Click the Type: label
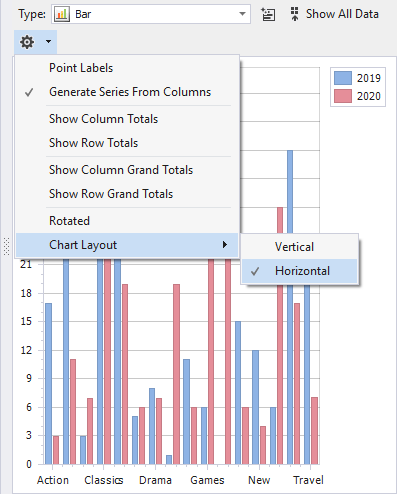The width and height of the screenshot is (397, 494). [x=32, y=14]
